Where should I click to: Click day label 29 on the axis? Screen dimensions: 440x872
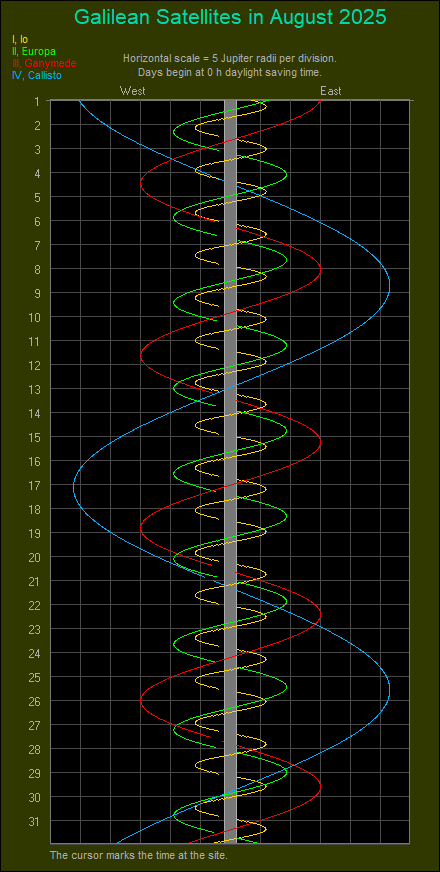pos(34,773)
